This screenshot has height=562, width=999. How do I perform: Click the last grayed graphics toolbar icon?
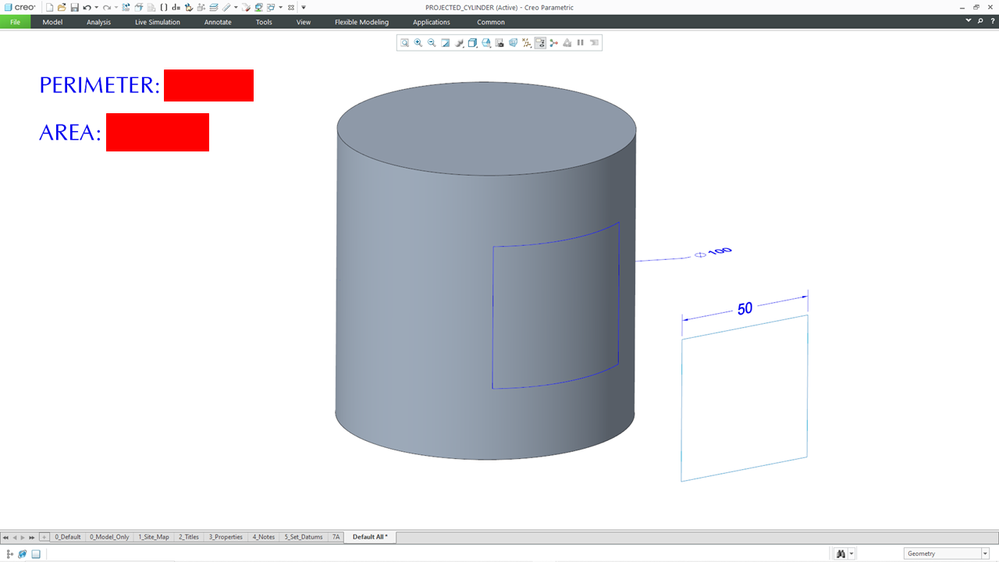coord(594,43)
